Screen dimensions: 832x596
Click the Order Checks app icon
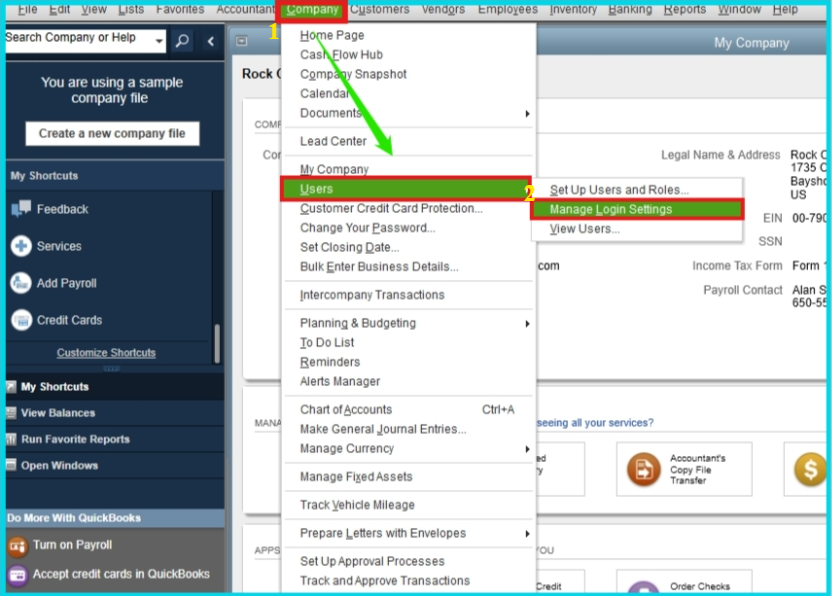(643, 588)
